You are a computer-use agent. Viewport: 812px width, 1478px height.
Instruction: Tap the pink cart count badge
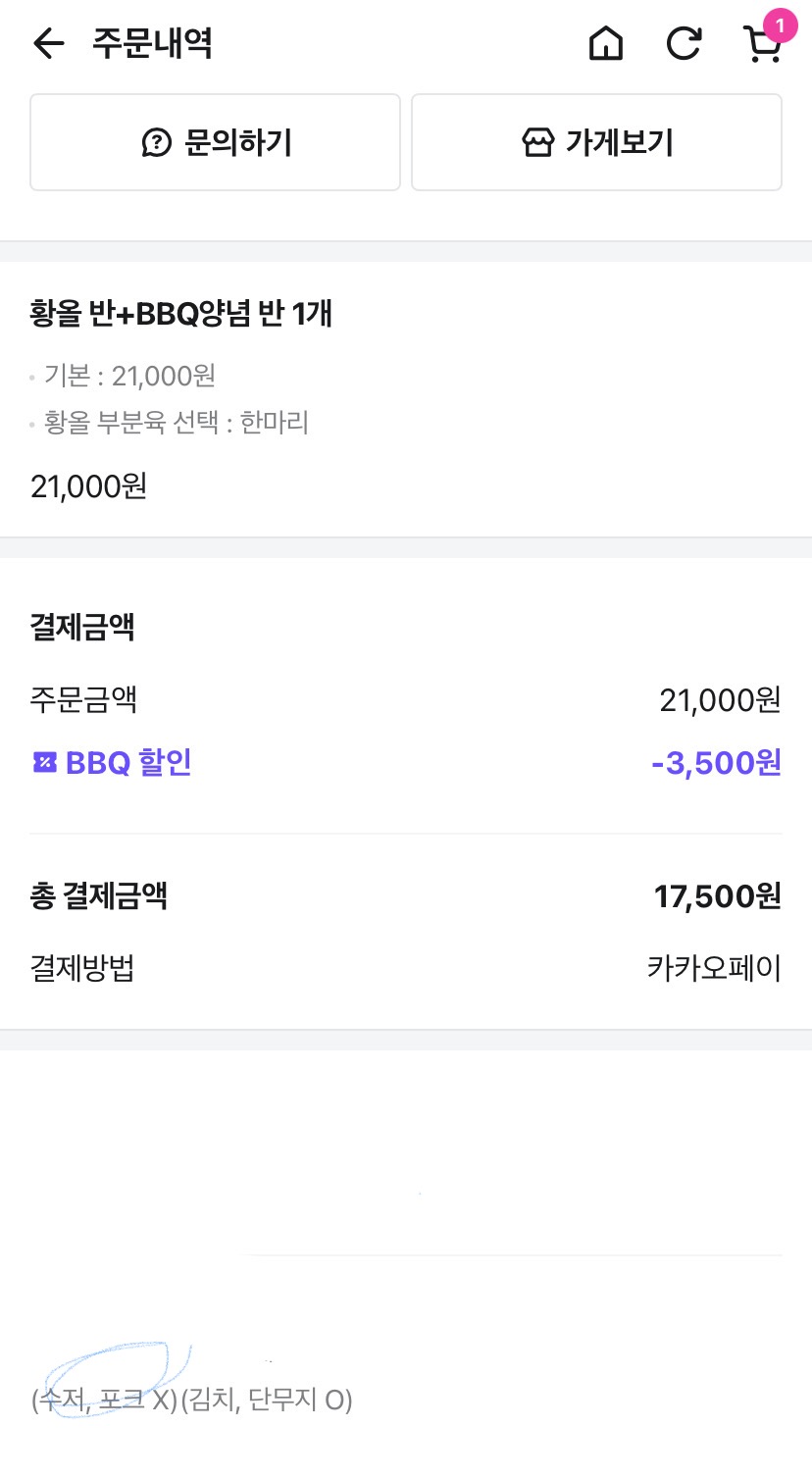[780, 25]
